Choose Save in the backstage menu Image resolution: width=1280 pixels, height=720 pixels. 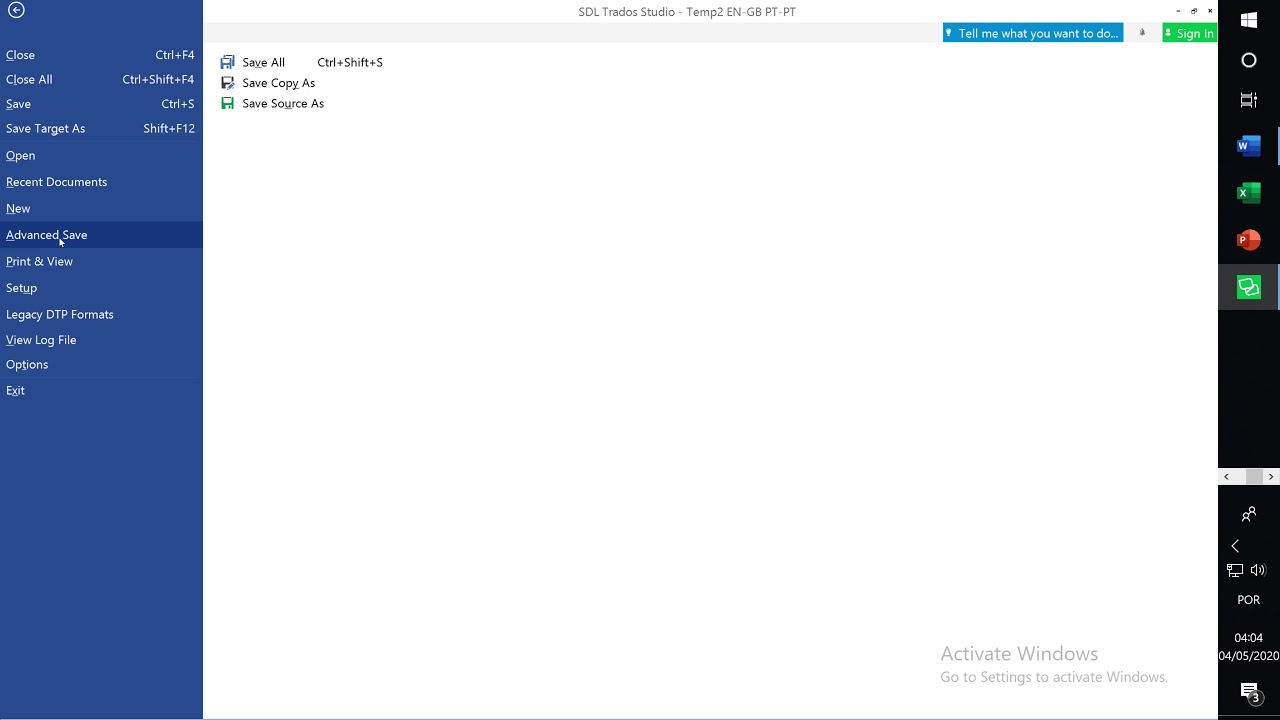(100, 104)
